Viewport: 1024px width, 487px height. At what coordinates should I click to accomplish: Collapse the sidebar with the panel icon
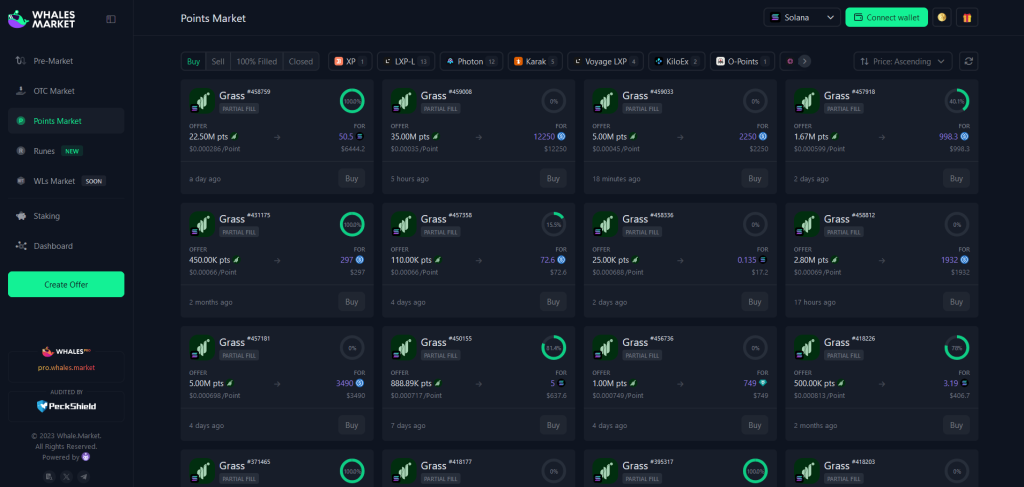pyautogui.click(x=111, y=20)
